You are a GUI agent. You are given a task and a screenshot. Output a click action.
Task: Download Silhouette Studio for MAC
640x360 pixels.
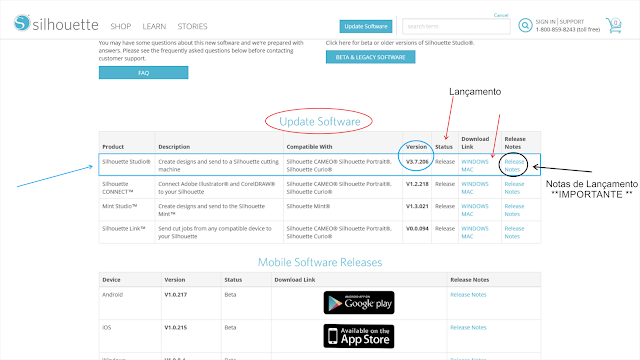467,169
